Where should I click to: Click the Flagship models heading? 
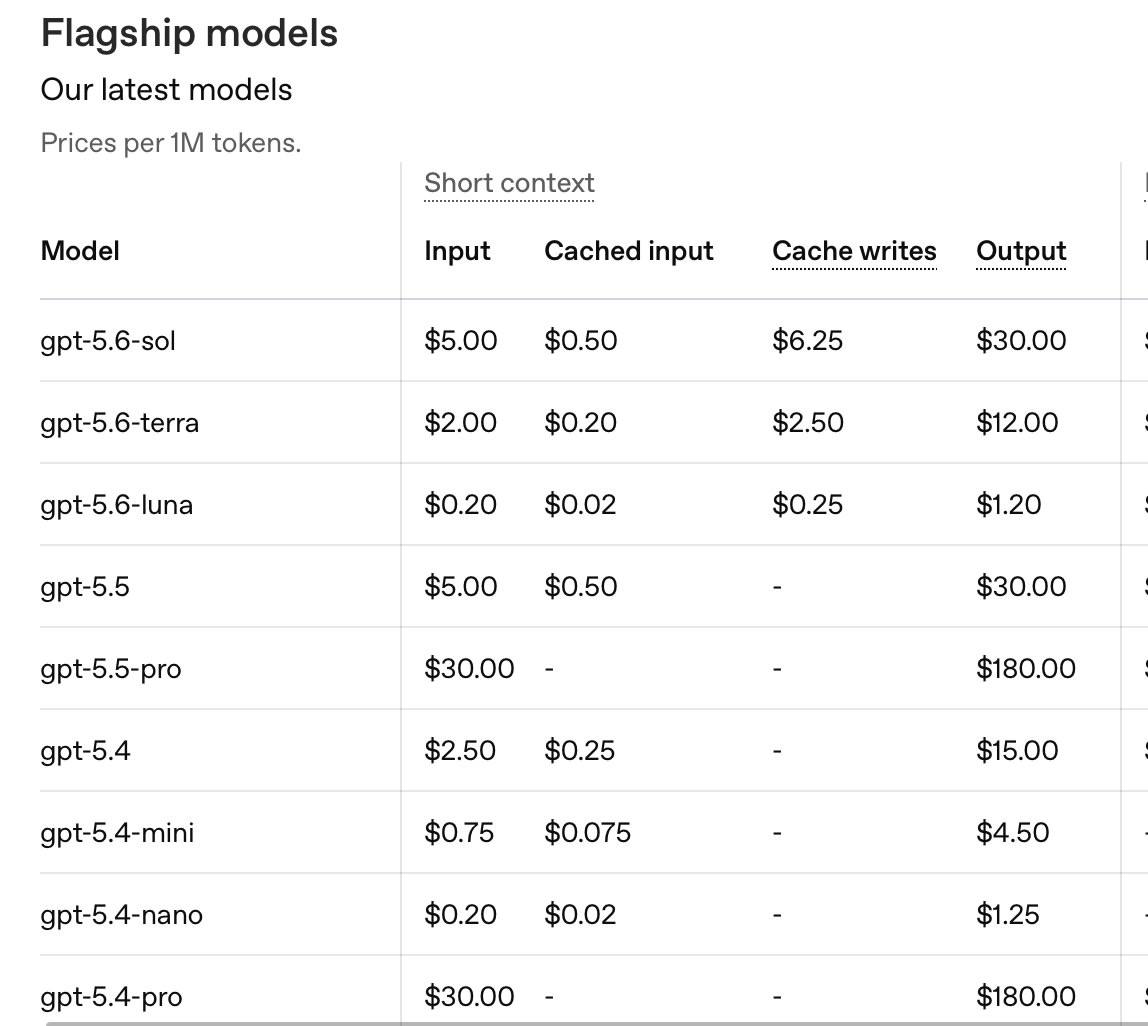click(x=189, y=34)
